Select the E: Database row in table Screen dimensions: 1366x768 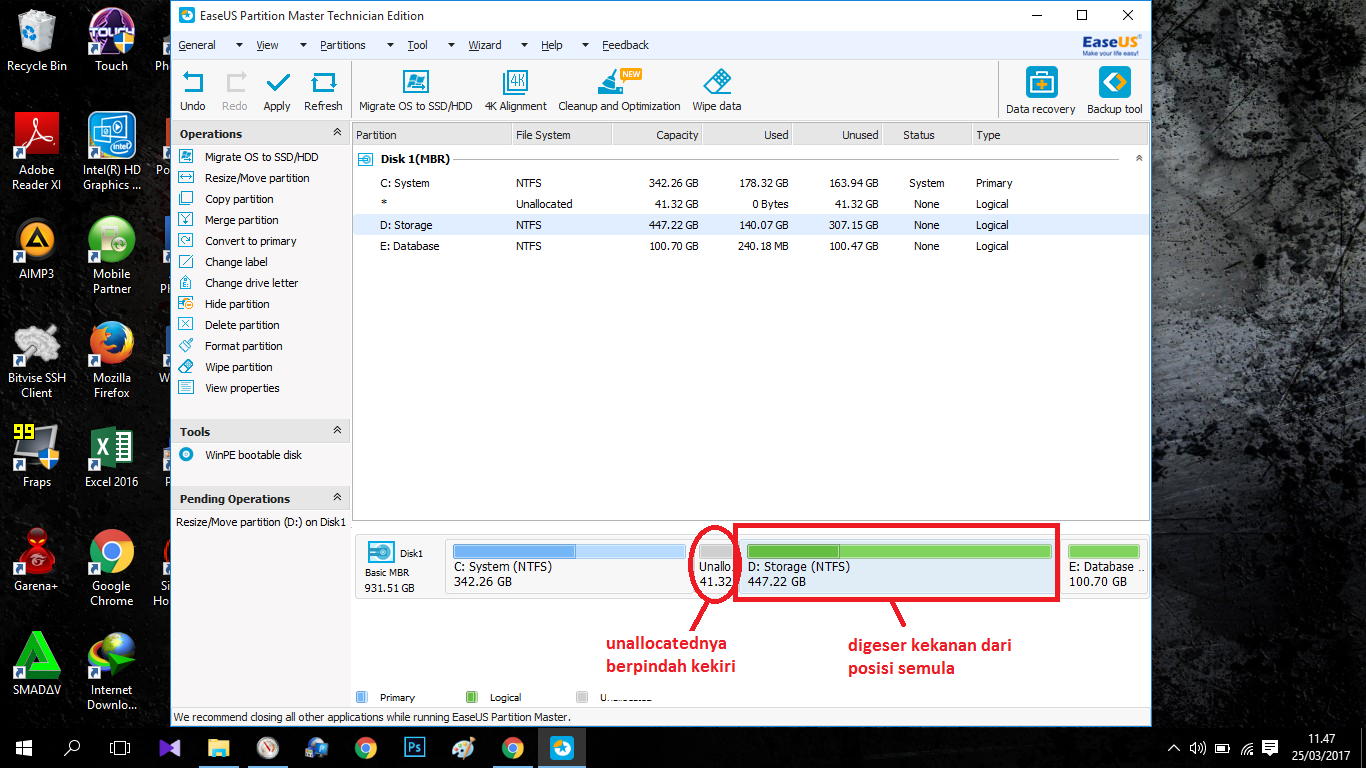point(750,246)
